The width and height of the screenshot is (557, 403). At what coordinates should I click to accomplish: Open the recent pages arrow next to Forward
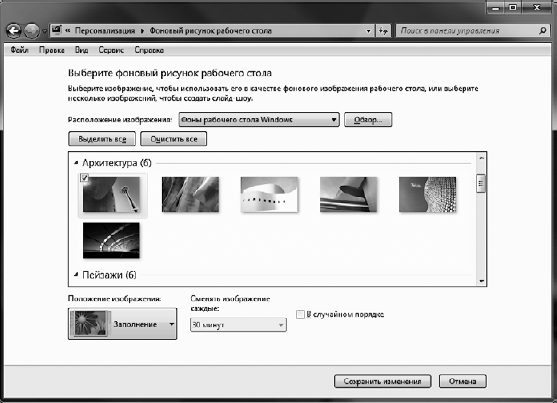[44, 31]
